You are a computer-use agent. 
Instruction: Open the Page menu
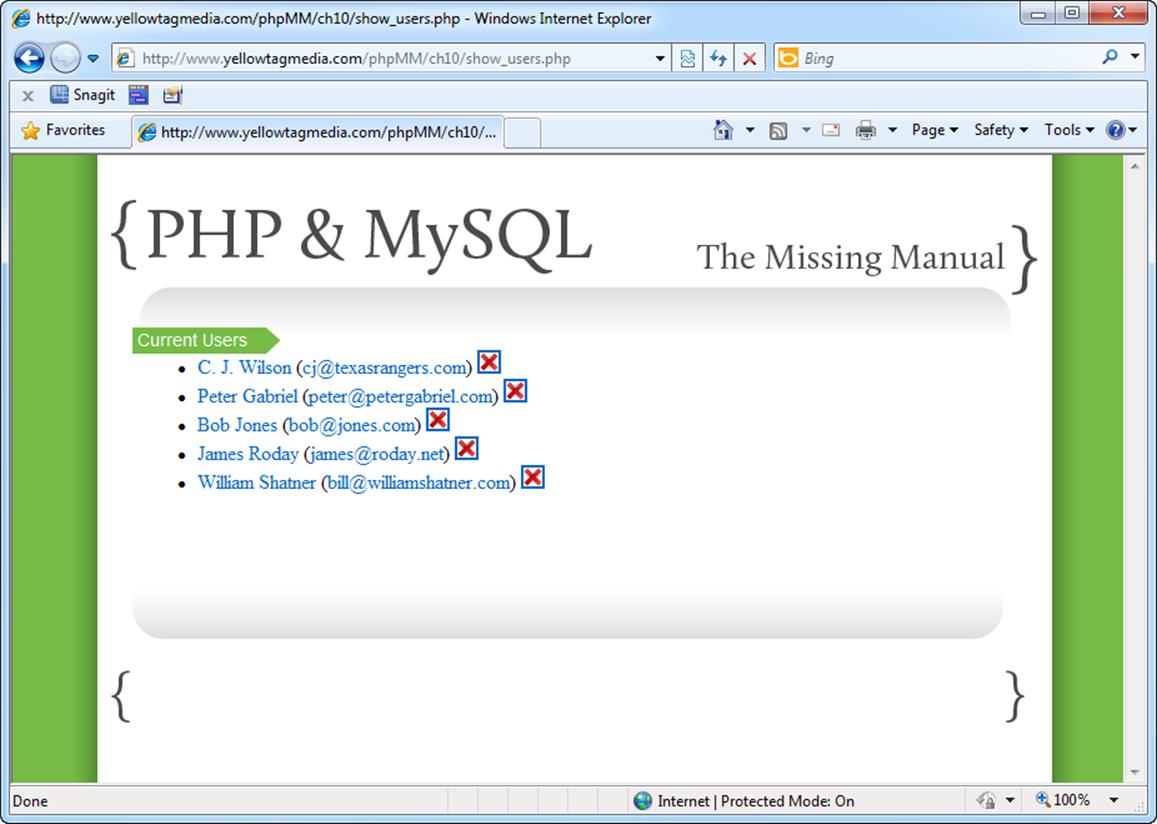coord(934,130)
